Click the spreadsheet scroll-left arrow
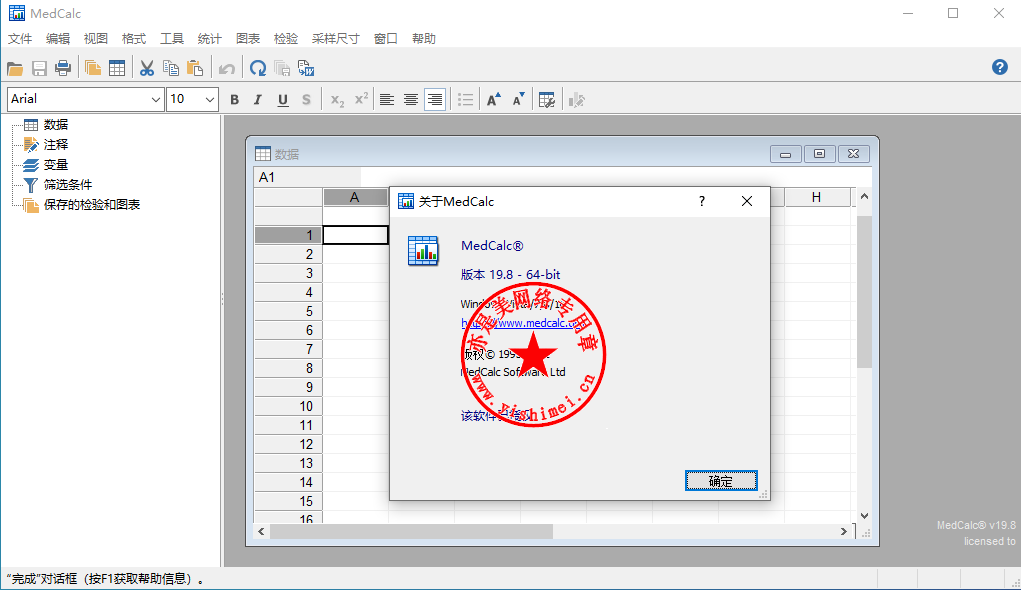 (261, 531)
